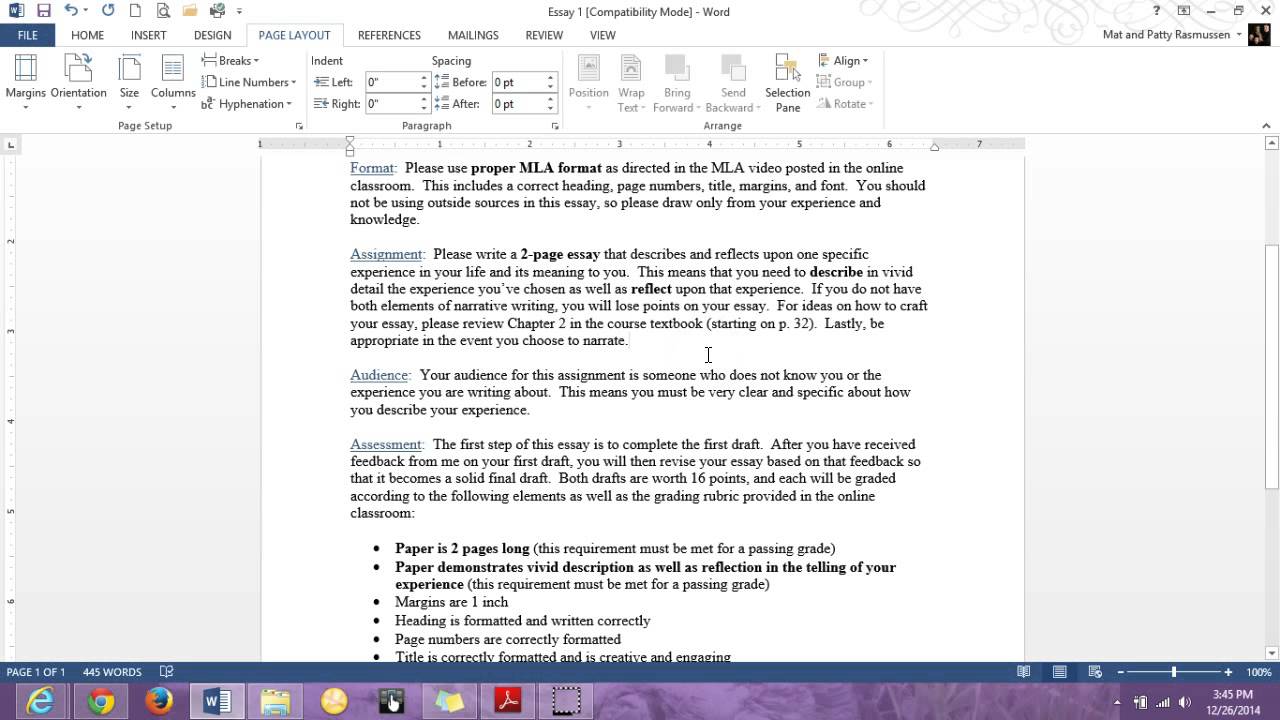Click the proofing errors status icon

pos(167,672)
